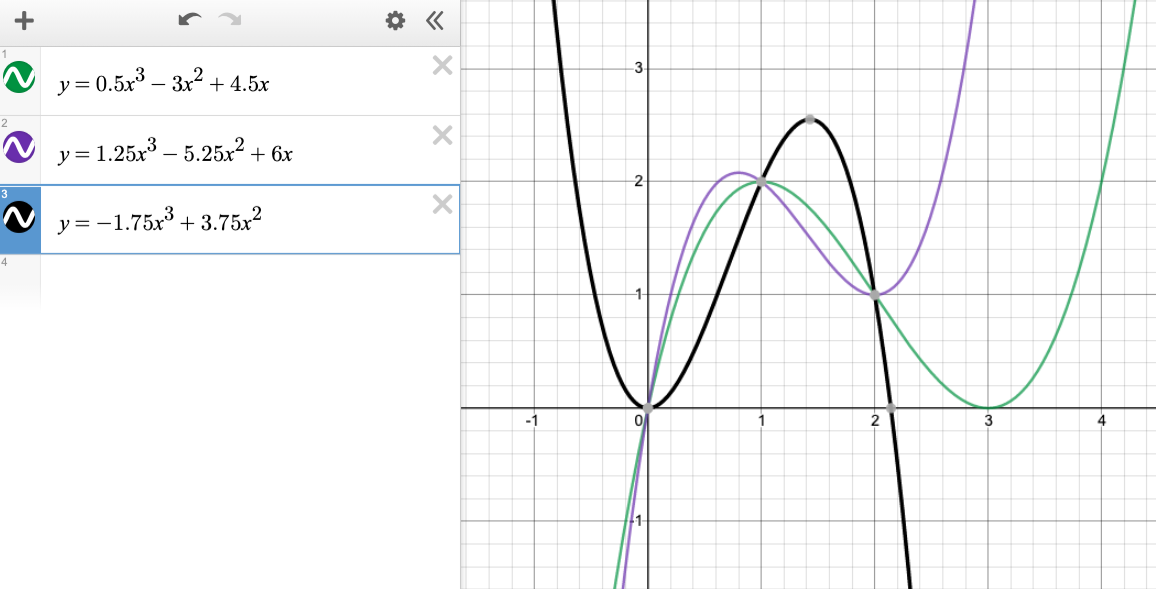This screenshot has width=1156, height=589.
Task: Collapse the expression list panel
Action: tap(434, 21)
